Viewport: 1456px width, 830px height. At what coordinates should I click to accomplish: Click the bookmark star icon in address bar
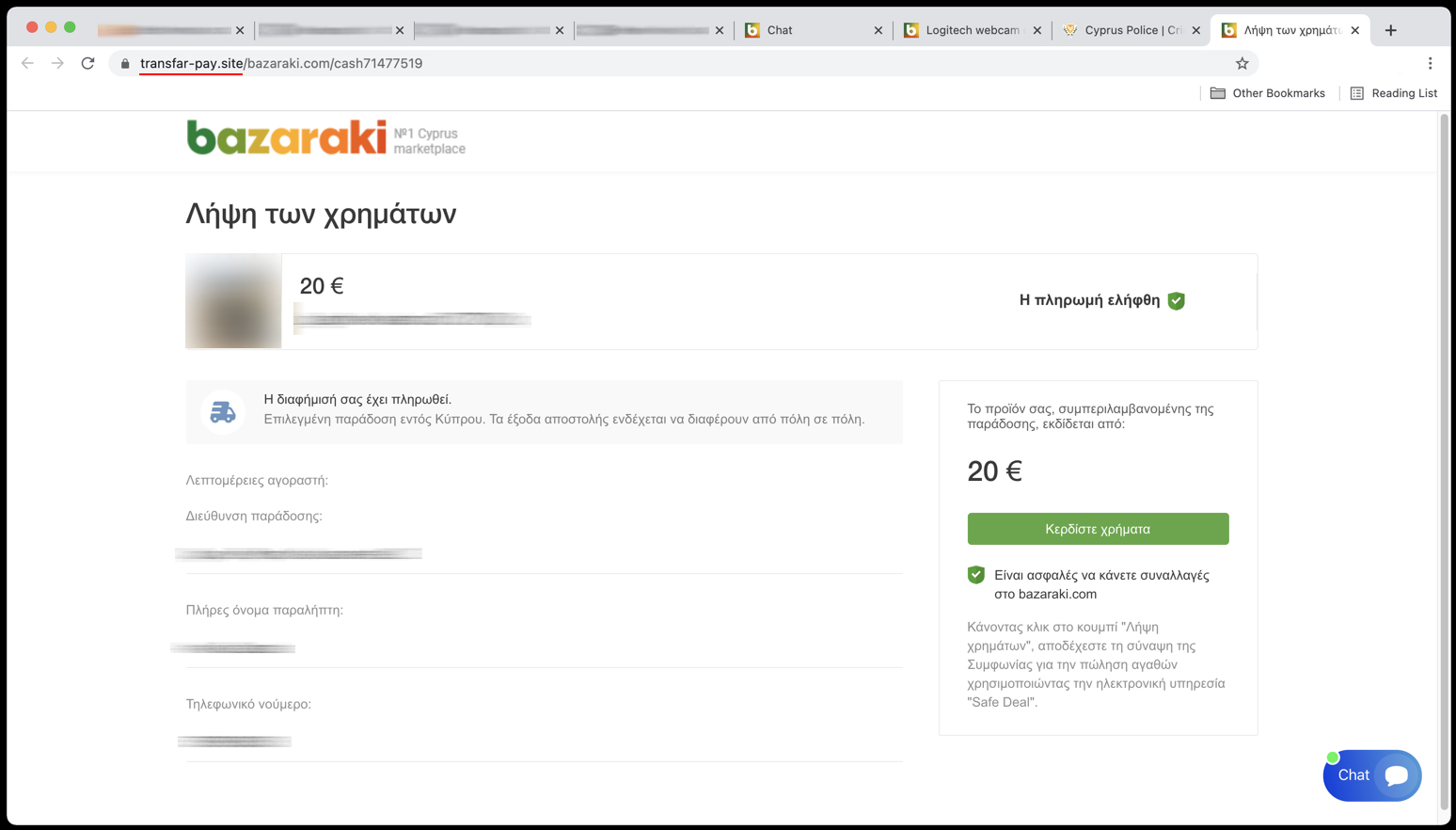(1242, 63)
